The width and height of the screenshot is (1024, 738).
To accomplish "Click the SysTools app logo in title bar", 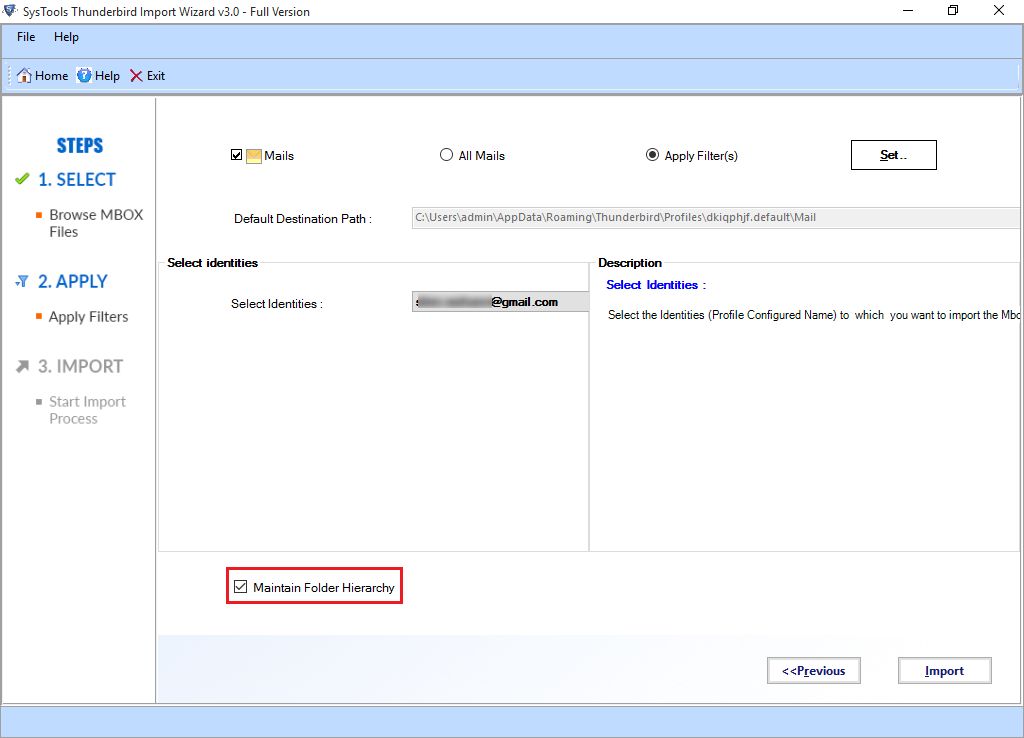I will [x=10, y=10].
